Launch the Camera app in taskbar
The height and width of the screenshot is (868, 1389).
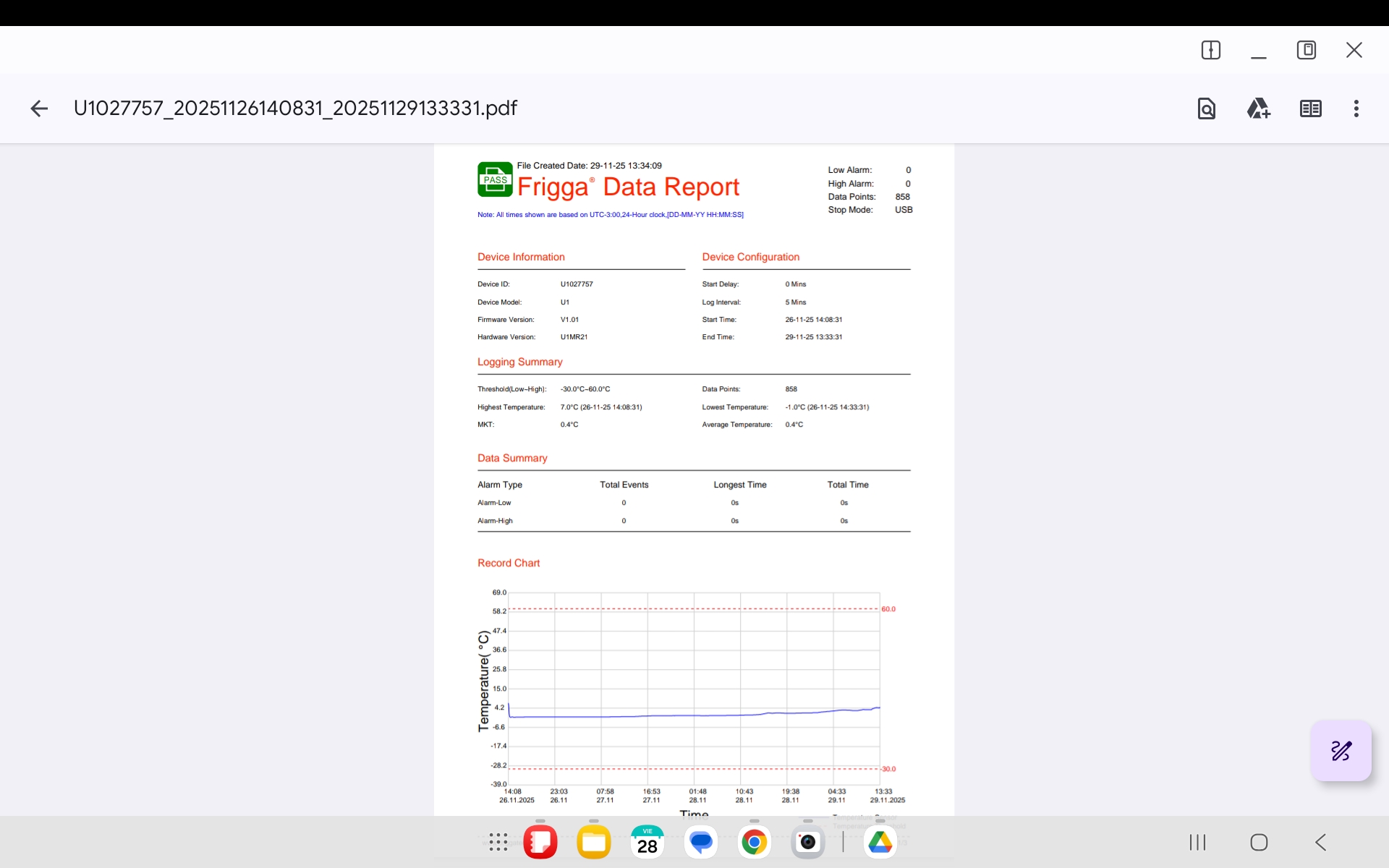(807, 842)
